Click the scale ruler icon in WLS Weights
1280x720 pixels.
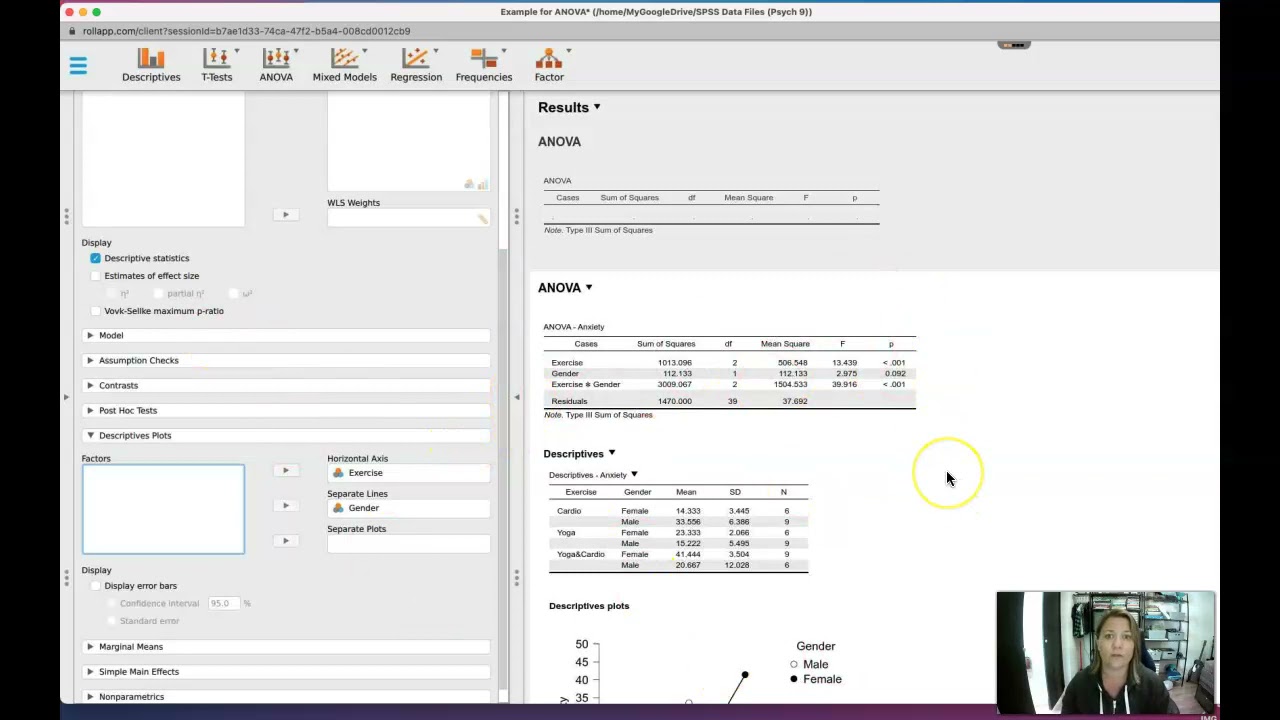coord(483,219)
